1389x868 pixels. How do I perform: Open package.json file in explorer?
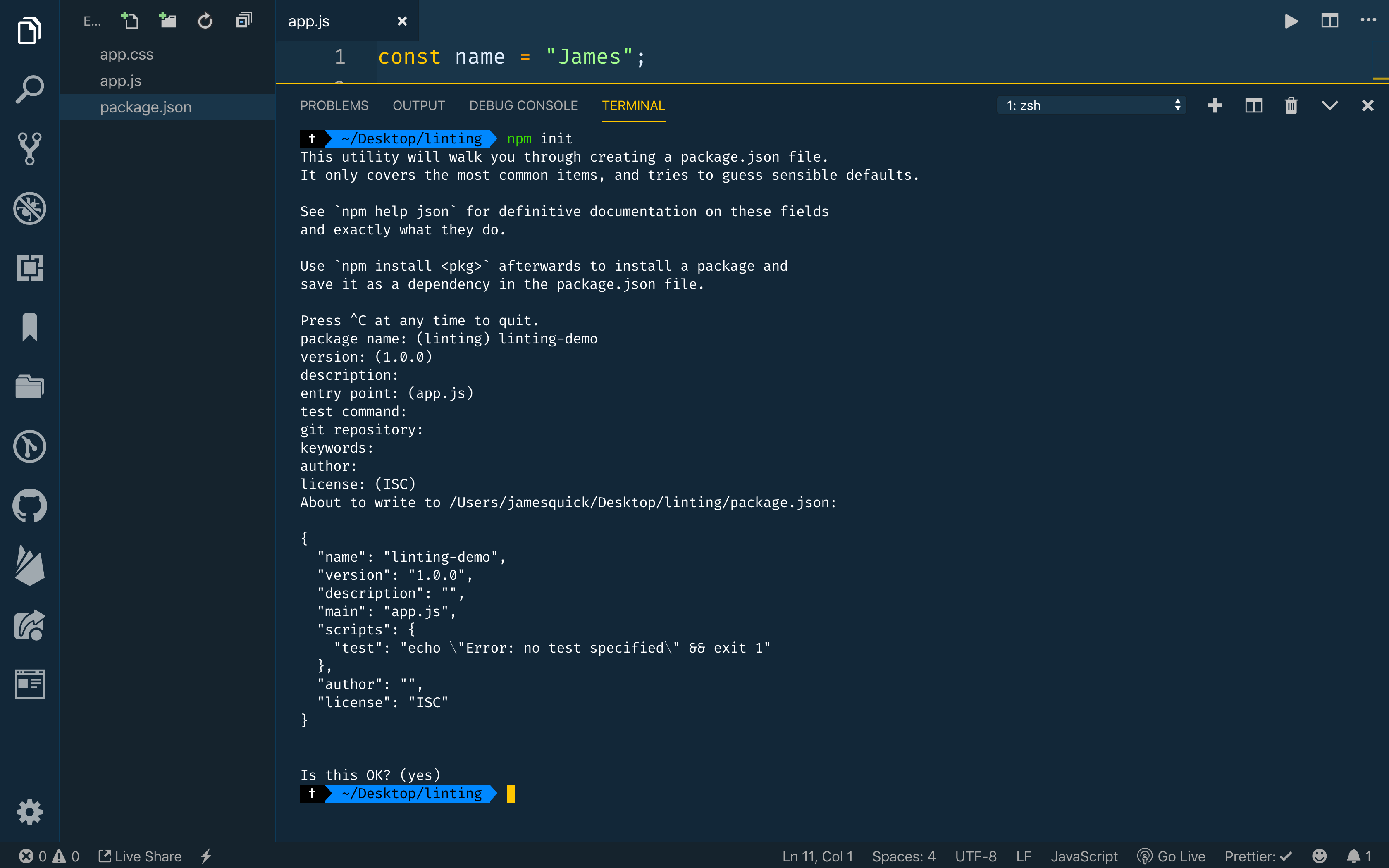(x=145, y=107)
